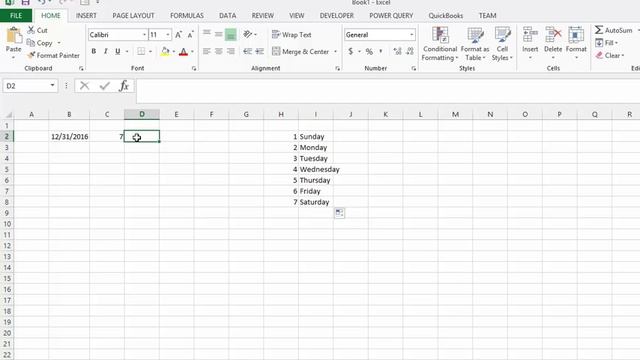The width and height of the screenshot is (640, 360).
Task: Click Insert Function fx button
Action: [124, 86]
